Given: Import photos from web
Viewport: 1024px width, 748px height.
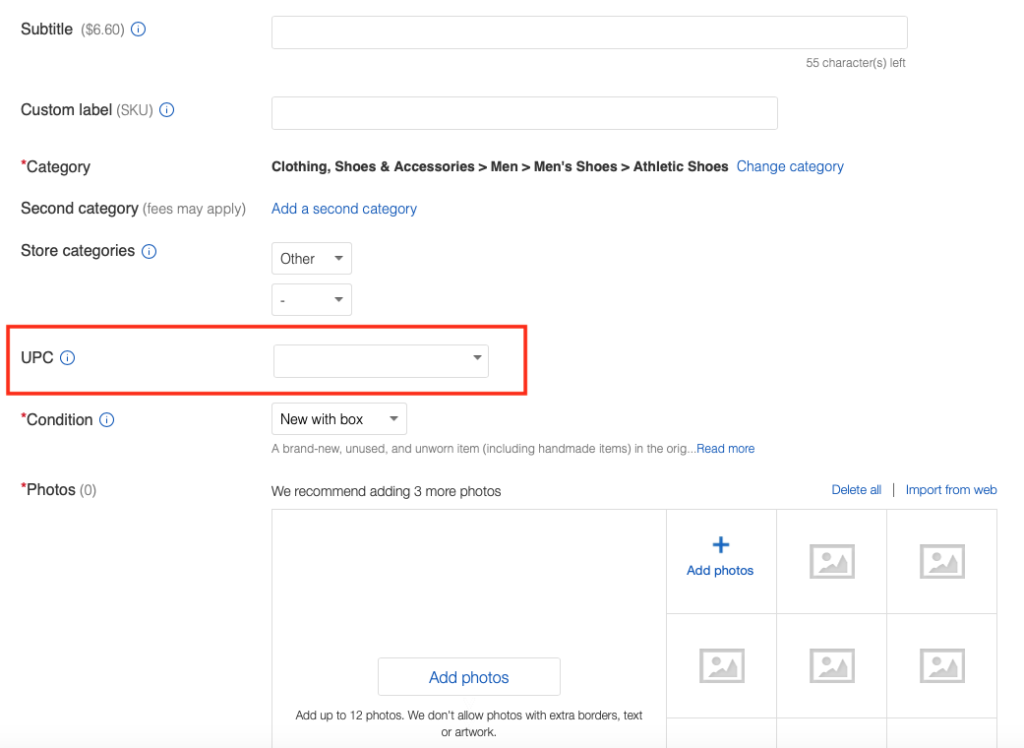Looking at the screenshot, I should pyautogui.click(x=951, y=489).
